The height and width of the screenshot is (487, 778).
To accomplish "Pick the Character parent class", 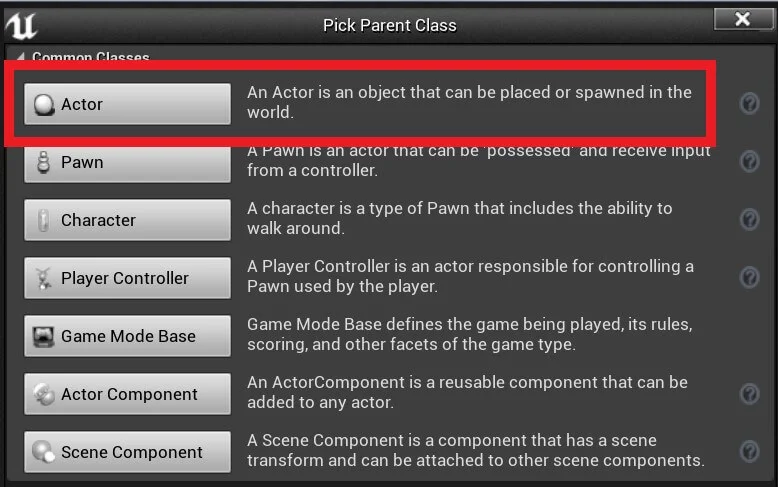I will point(127,220).
